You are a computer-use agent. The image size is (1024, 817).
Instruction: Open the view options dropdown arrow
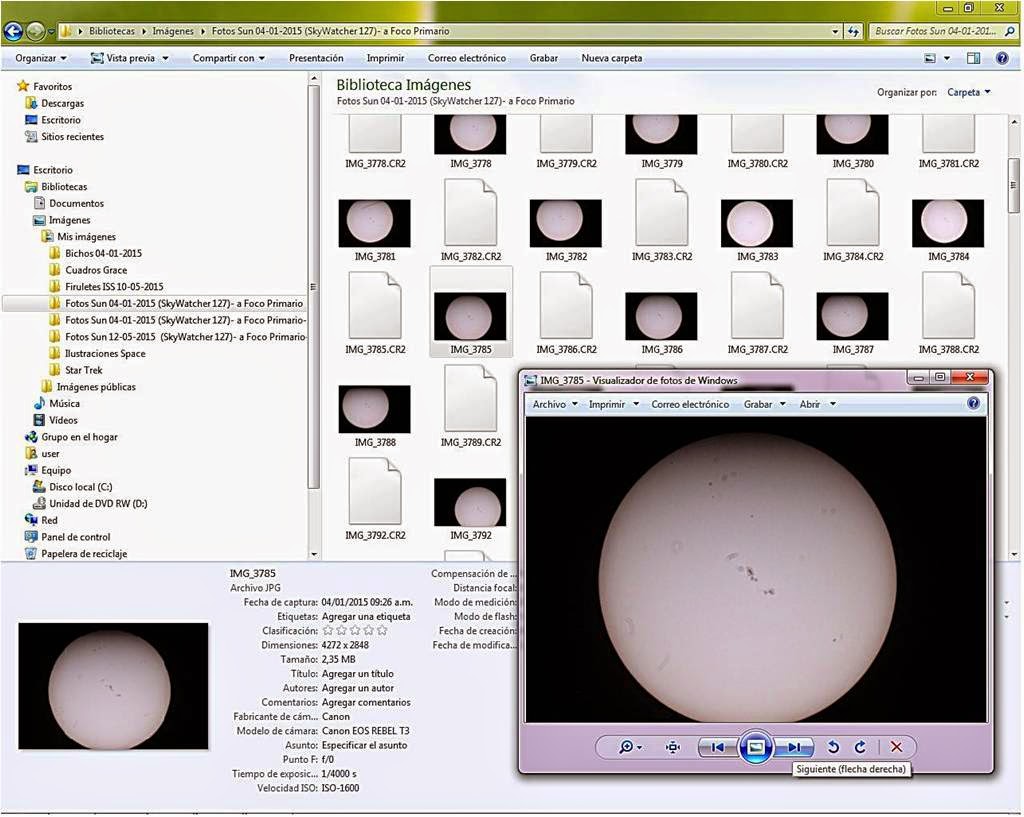[947, 58]
